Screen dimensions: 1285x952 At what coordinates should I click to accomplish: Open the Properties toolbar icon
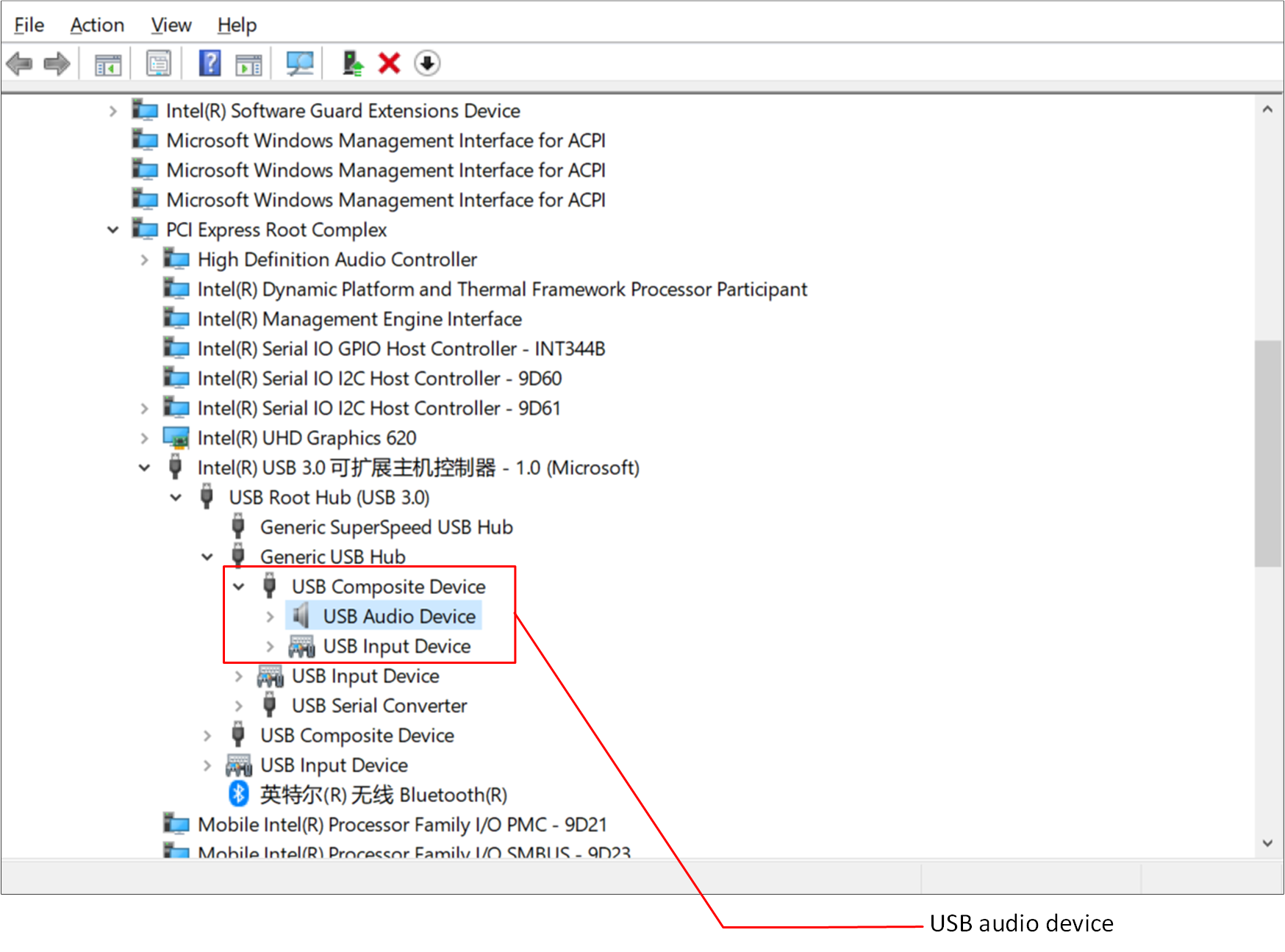pyautogui.click(x=158, y=63)
